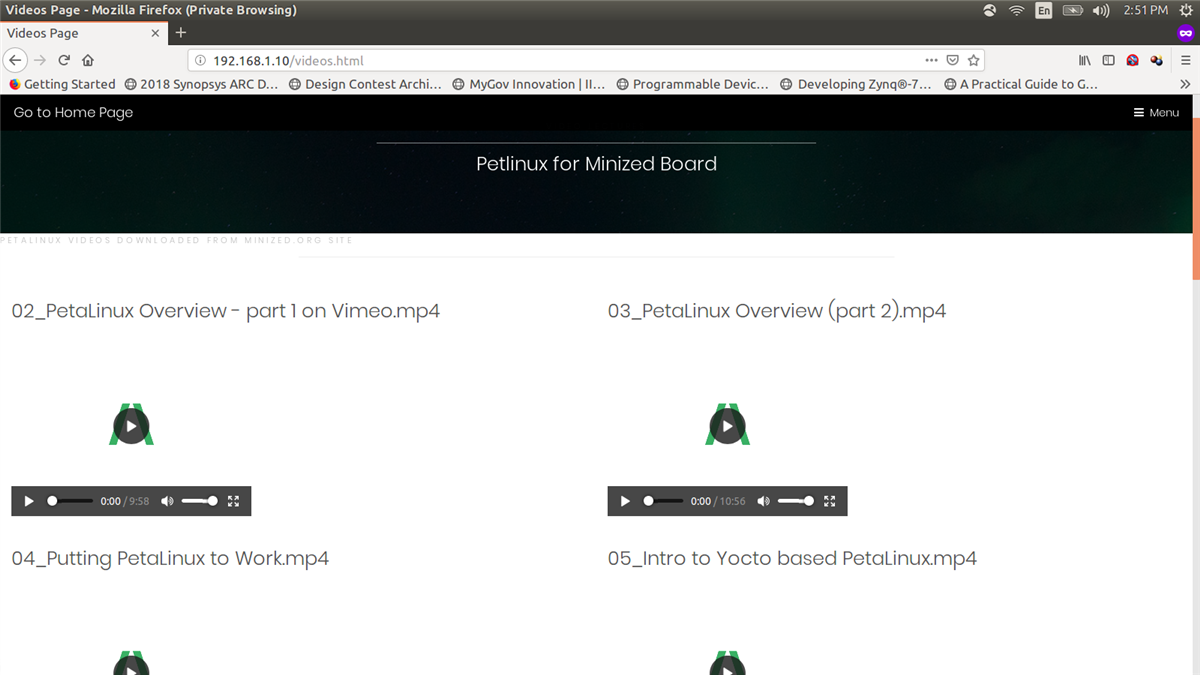Open the Firefox Library icon
The image size is (1200, 675).
pos(1084,60)
